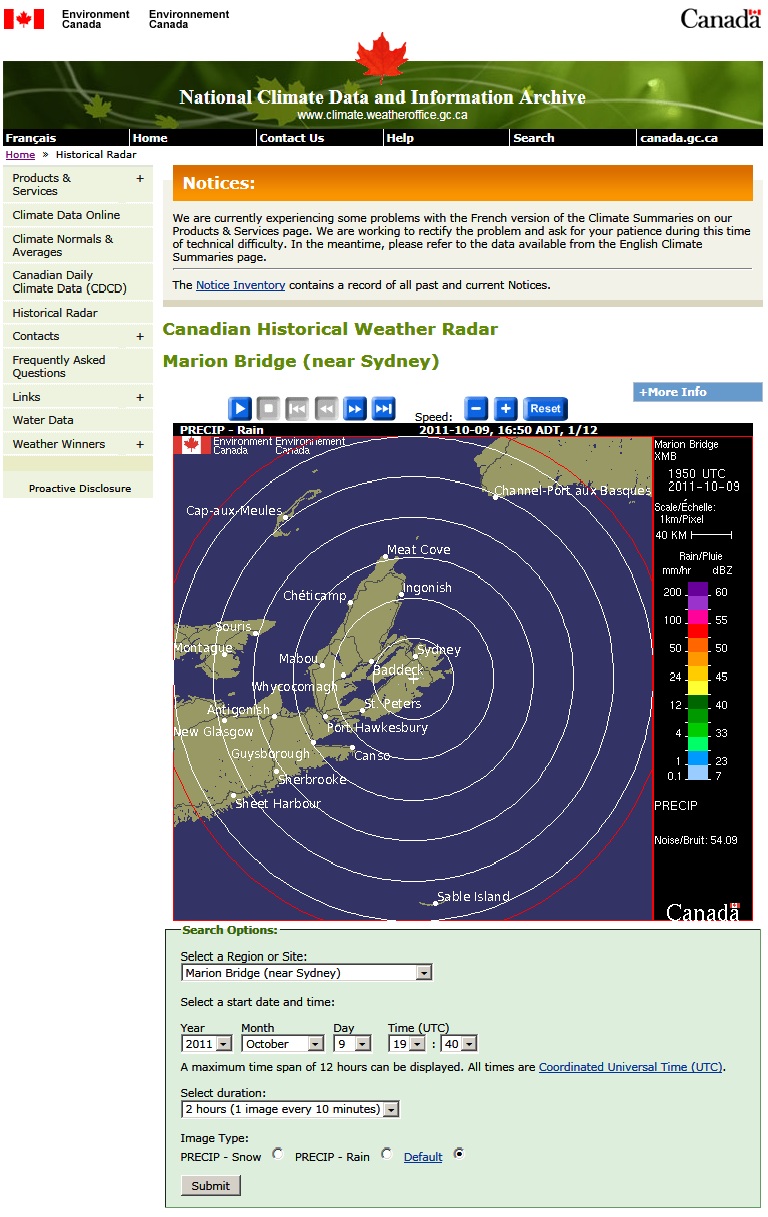Click Sheet Harbour label on map

pyautogui.click(x=278, y=804)
